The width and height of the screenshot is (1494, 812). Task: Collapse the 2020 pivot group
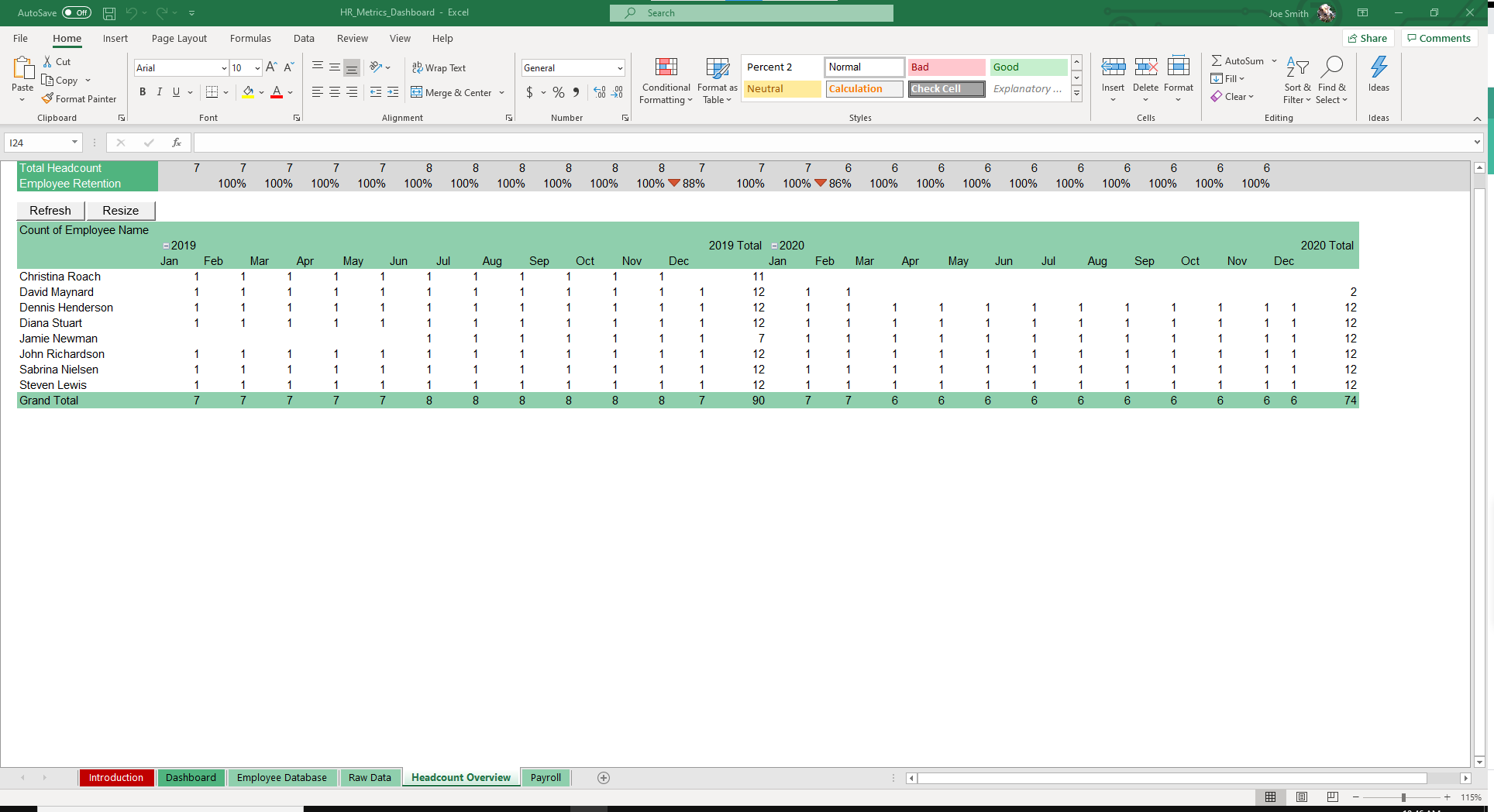tap(774, 246)
